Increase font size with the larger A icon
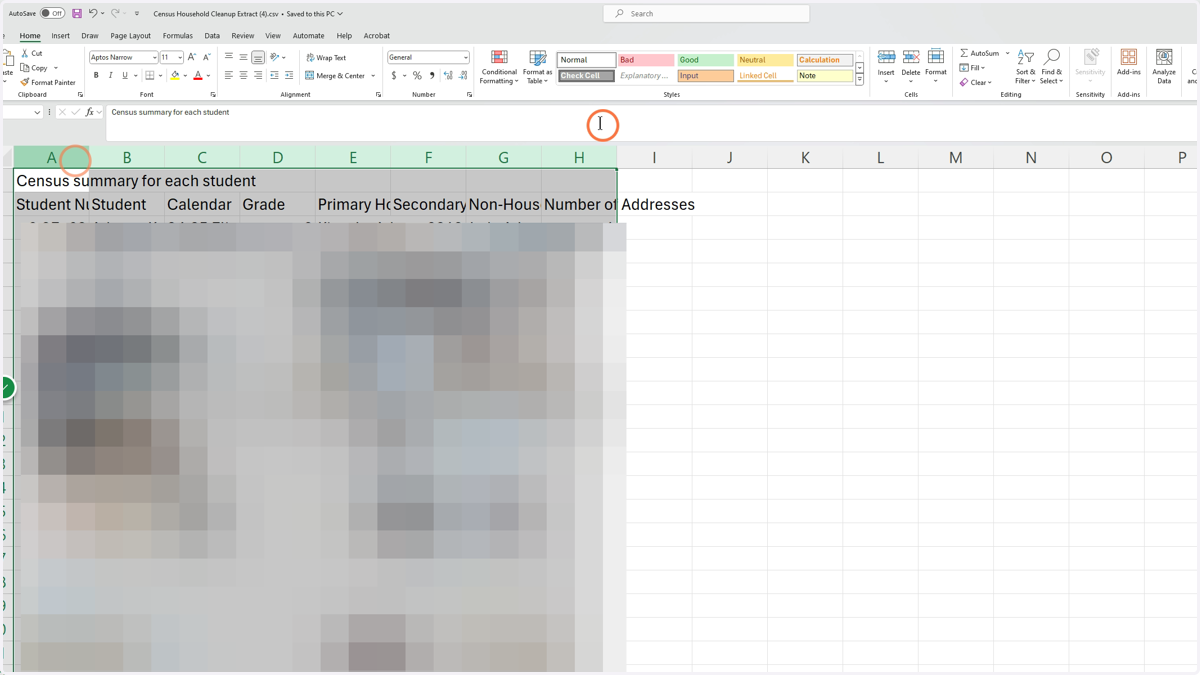 tap(192, 57)
